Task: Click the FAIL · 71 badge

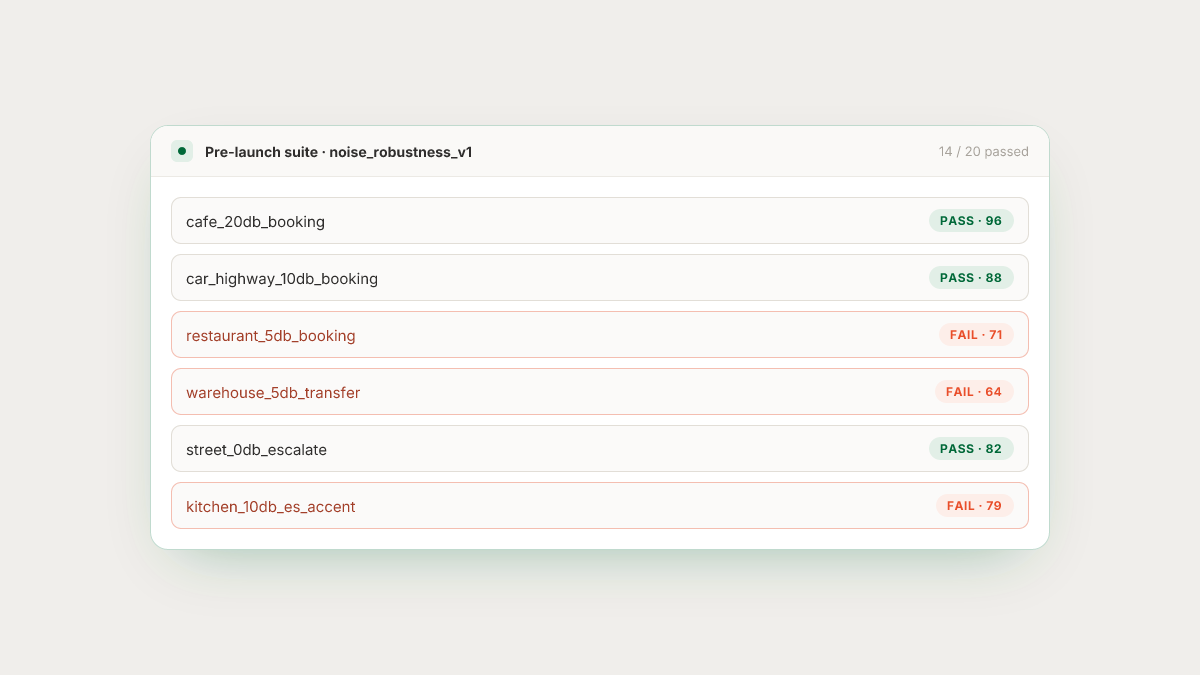Action: point(976,335)
